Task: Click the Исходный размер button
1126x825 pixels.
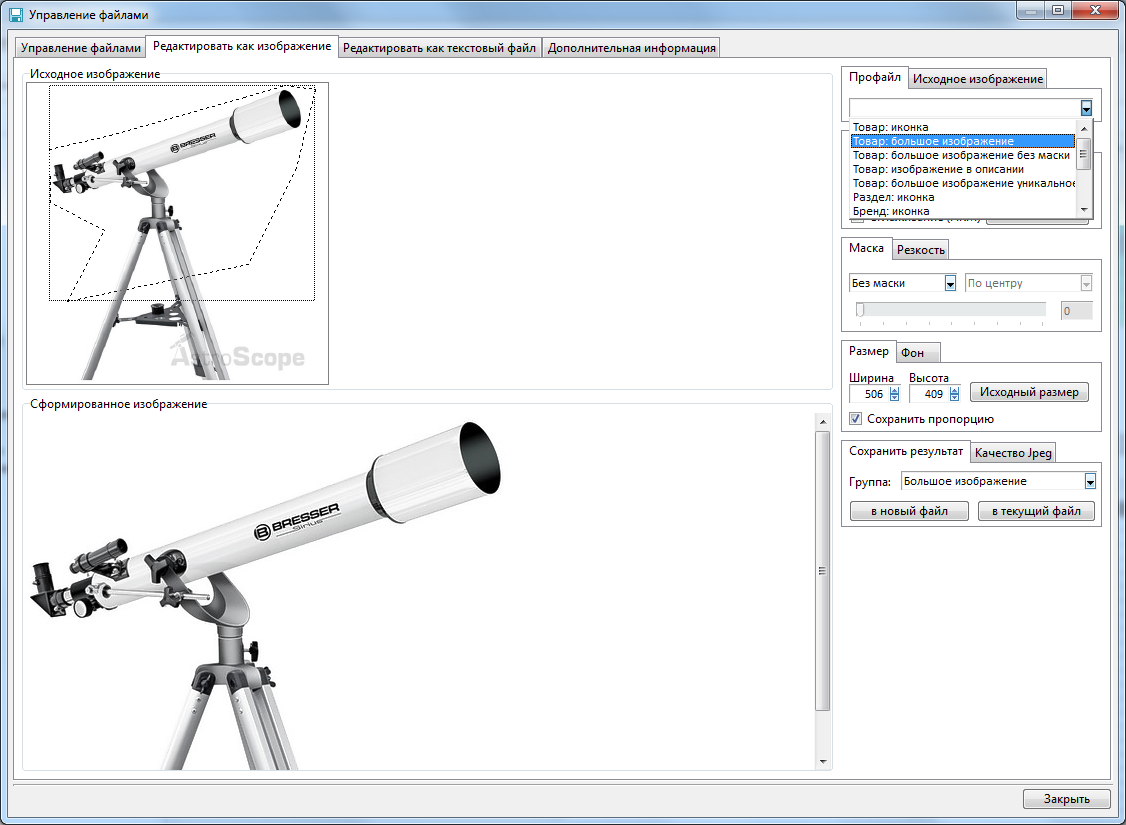Action: pyautogui.click(x=1029, y=392)
